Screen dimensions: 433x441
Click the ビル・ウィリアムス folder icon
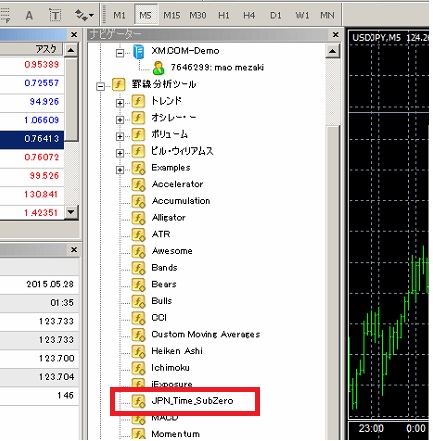click(x=138, y=151)
